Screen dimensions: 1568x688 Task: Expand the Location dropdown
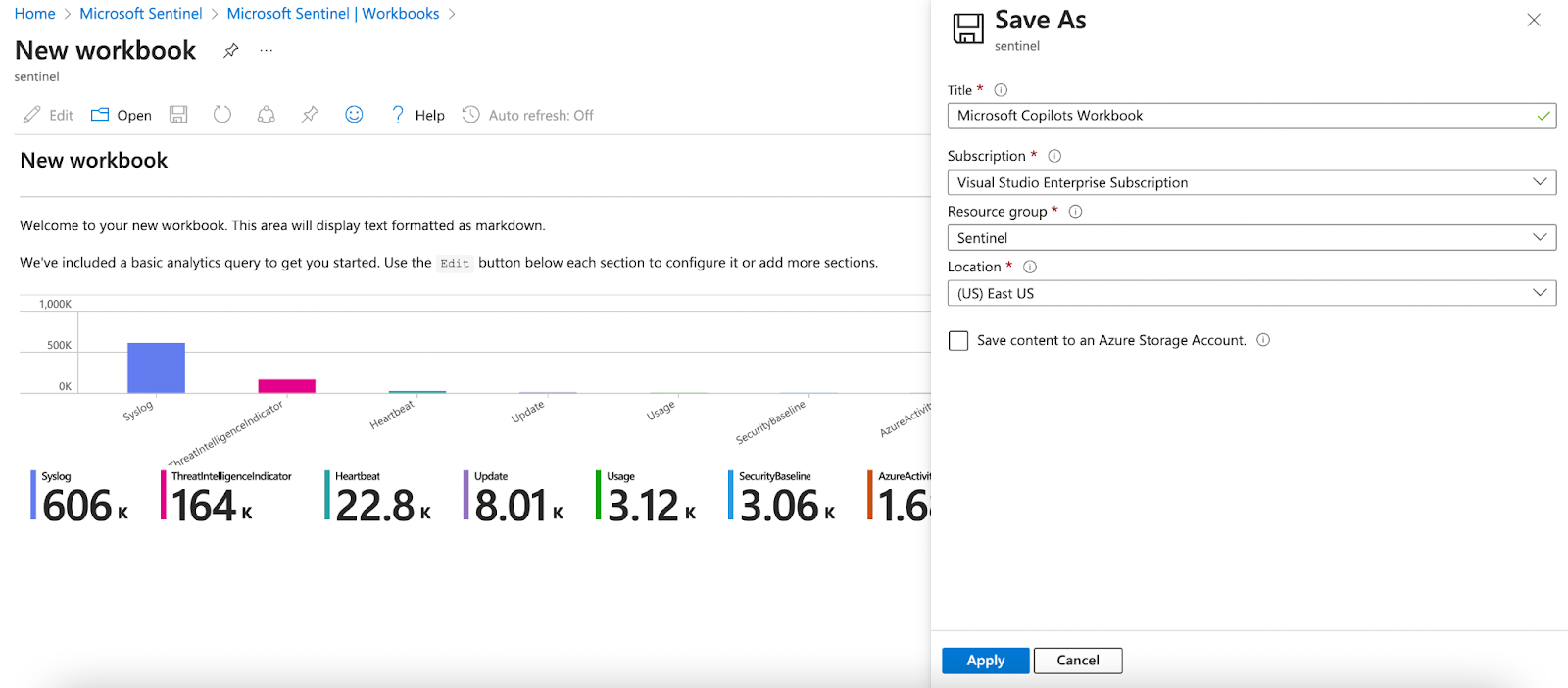(x=1251, y=293)
